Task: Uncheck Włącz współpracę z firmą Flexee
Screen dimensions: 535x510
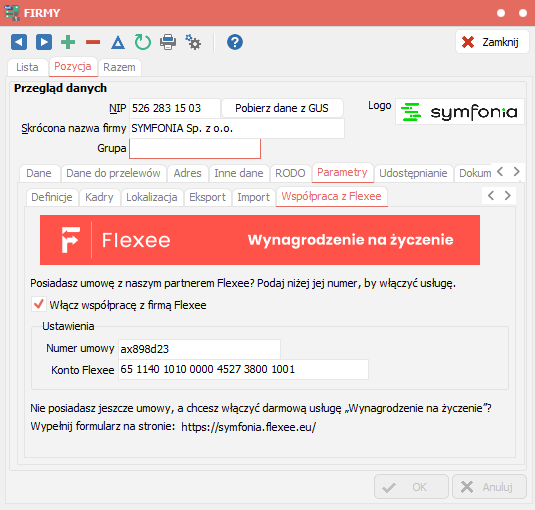Action: pos(39,304)
